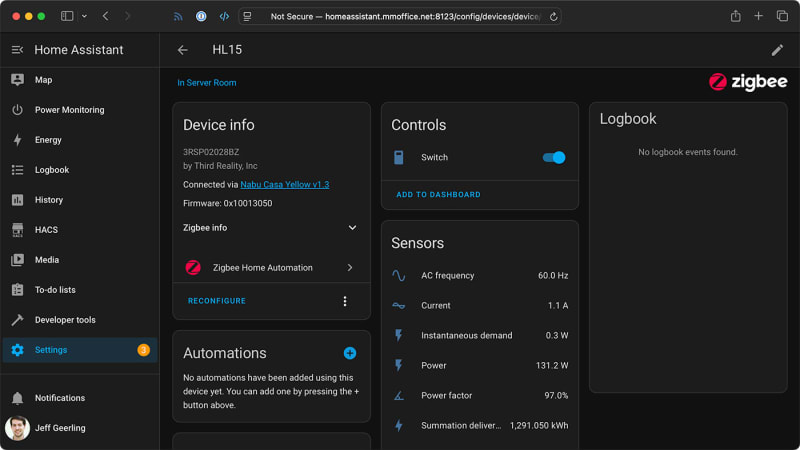Add a new automation with the plus icon
This screenshot has width=800, height=450.
(350, 353)
